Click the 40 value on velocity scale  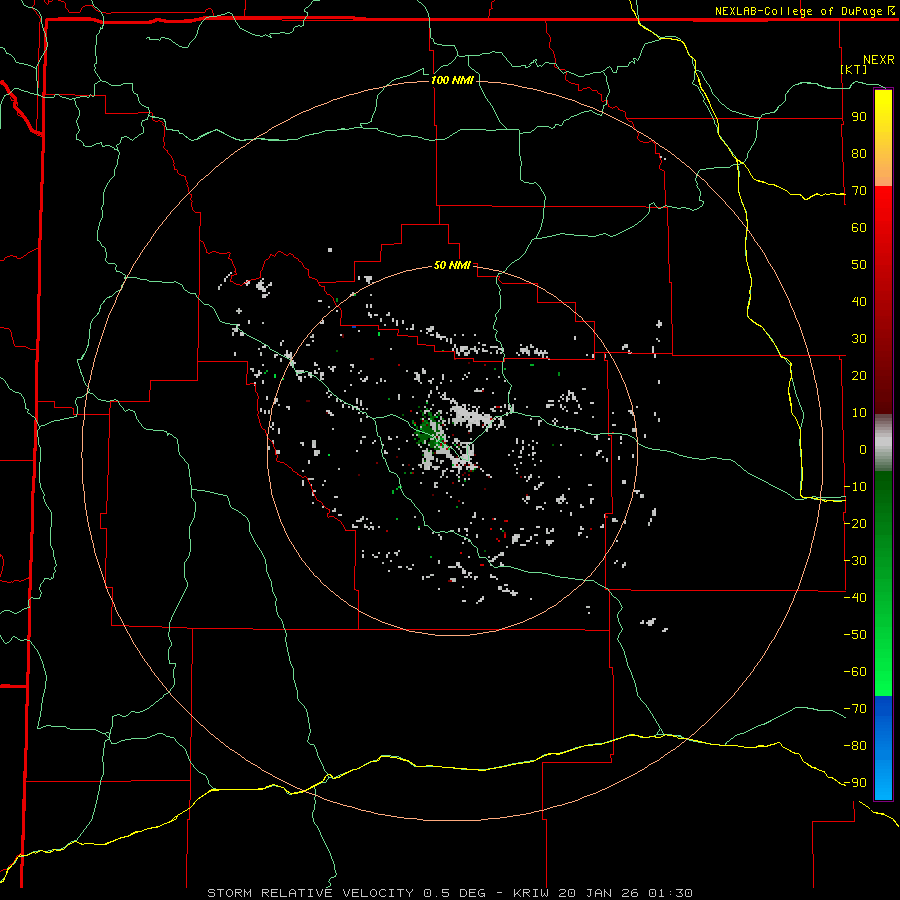859,302
